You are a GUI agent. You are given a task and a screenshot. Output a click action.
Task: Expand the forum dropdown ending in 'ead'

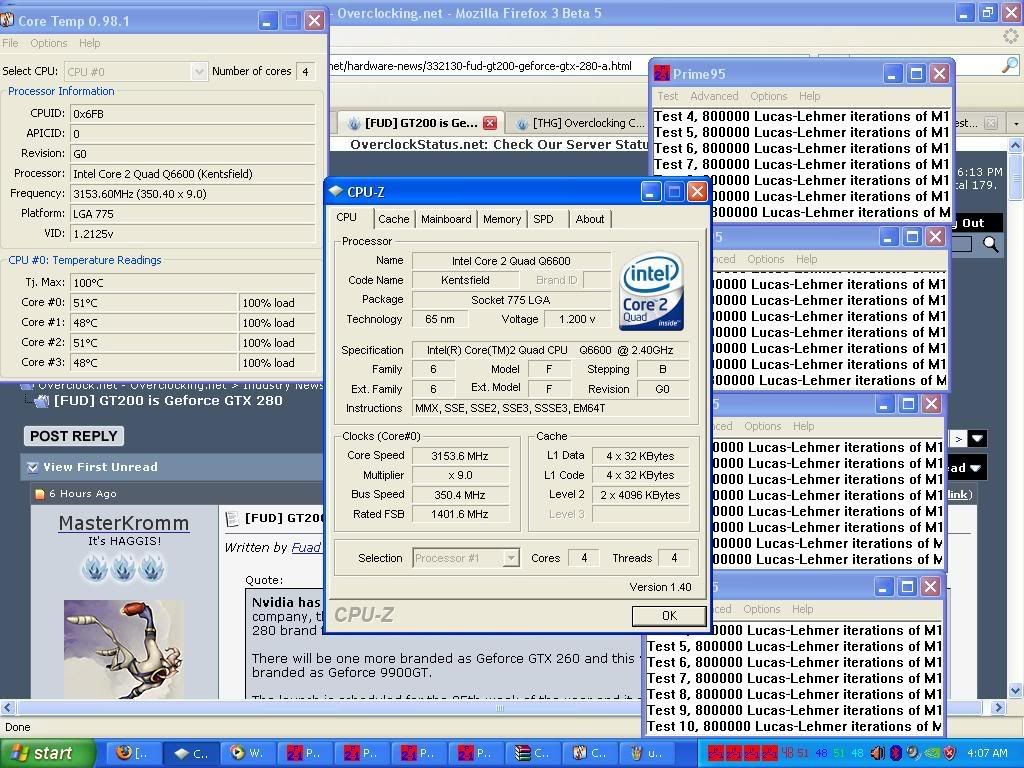tap(966, 468)
